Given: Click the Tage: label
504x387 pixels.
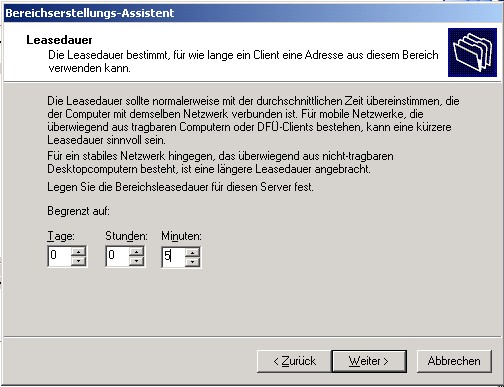Looking at the screenshot, I should pos(61,236).
